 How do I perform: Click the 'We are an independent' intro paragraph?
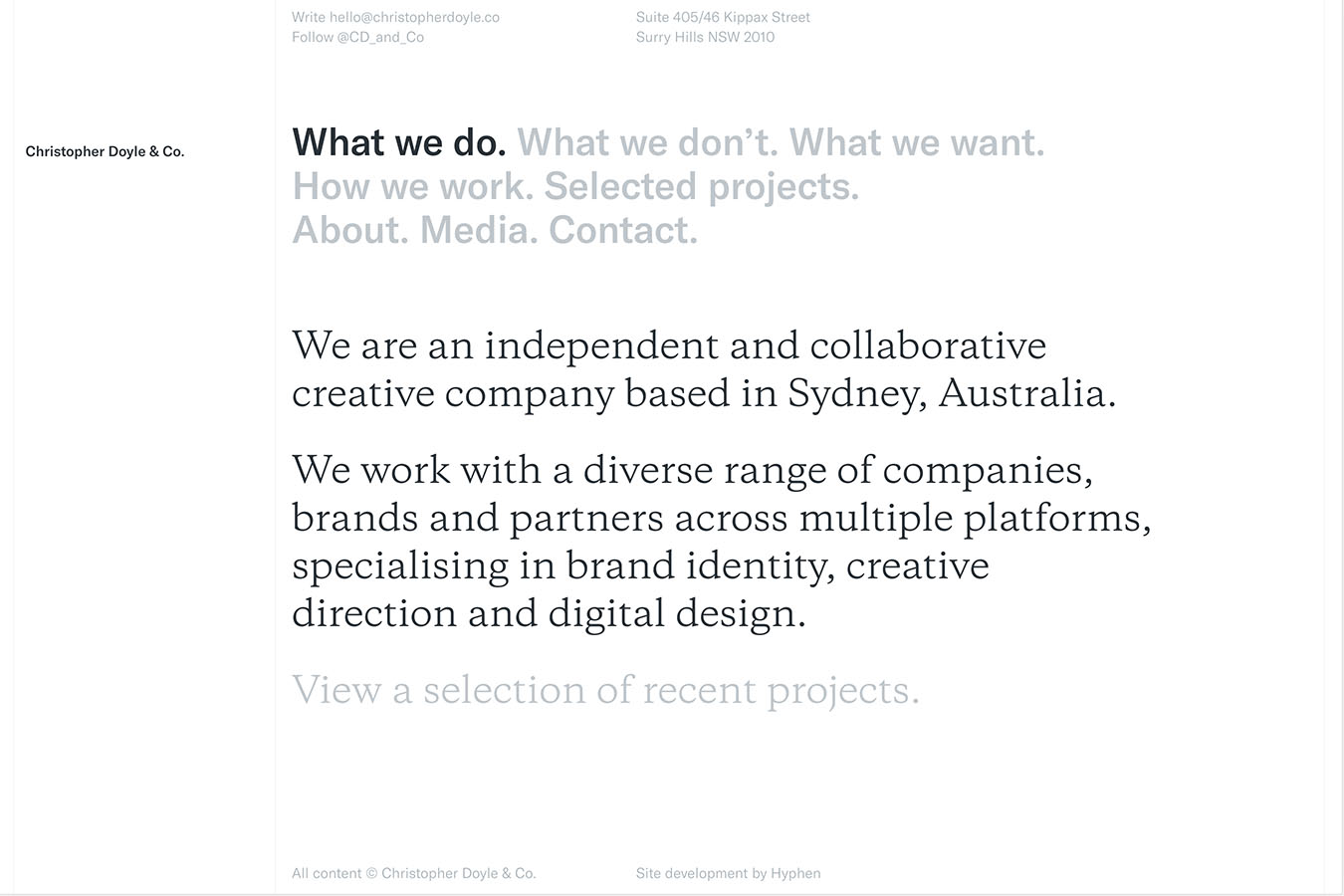tap(704, 369)
